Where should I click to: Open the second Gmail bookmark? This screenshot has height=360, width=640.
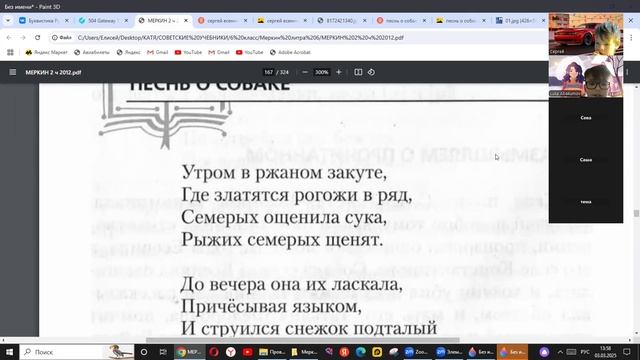(219, 52)
